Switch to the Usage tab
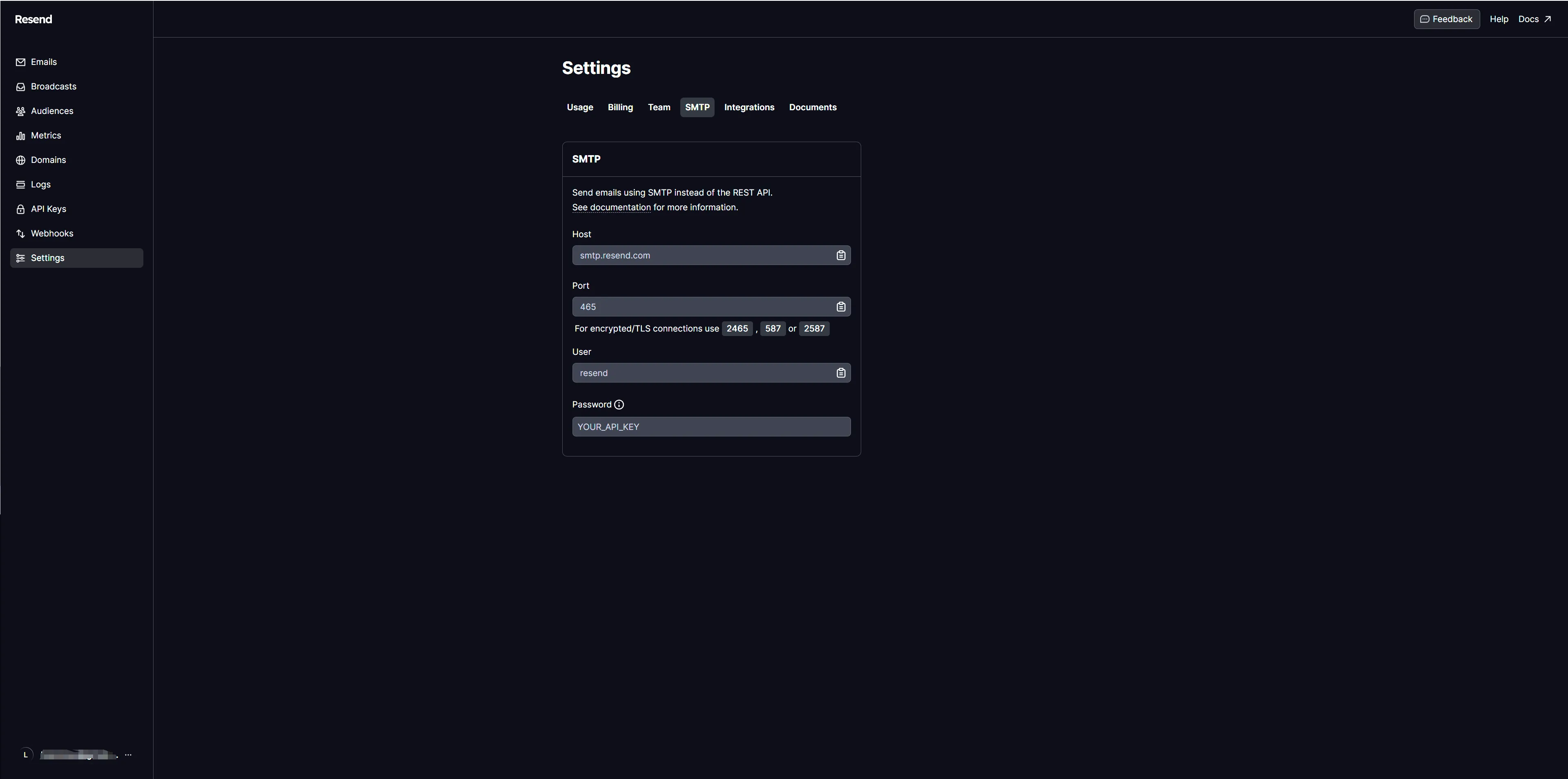The height and width of the screenshot is (779, 1568). pos(580,107)
